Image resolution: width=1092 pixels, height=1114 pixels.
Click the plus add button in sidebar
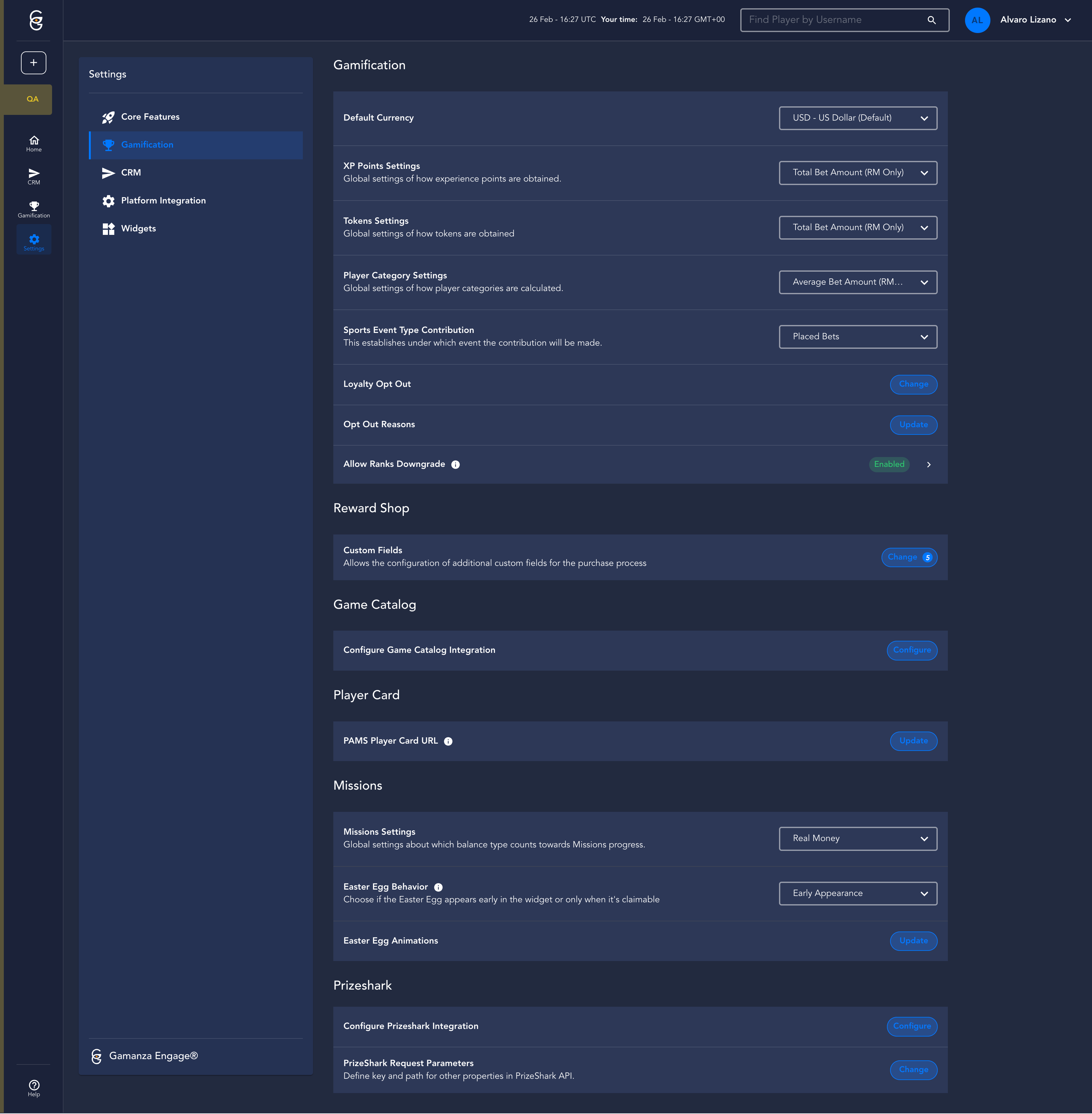click(33, 63)
